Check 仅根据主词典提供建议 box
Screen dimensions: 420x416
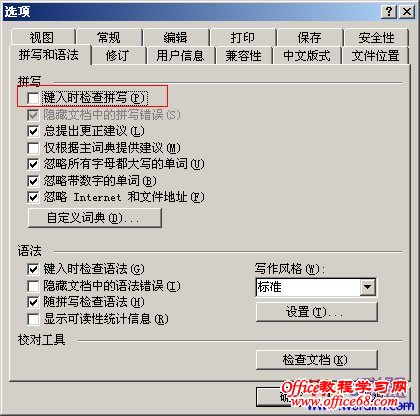click(x=33, y=148)
